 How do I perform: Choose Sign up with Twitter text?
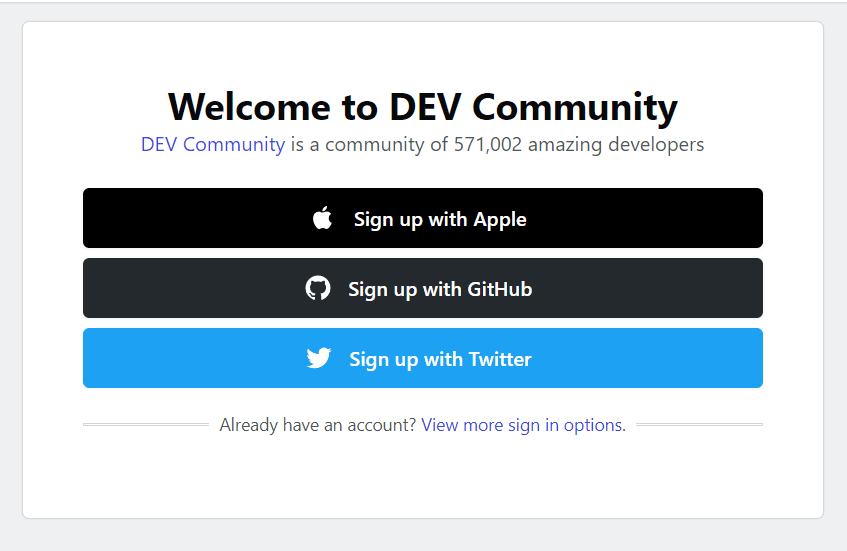pos(440,359)
